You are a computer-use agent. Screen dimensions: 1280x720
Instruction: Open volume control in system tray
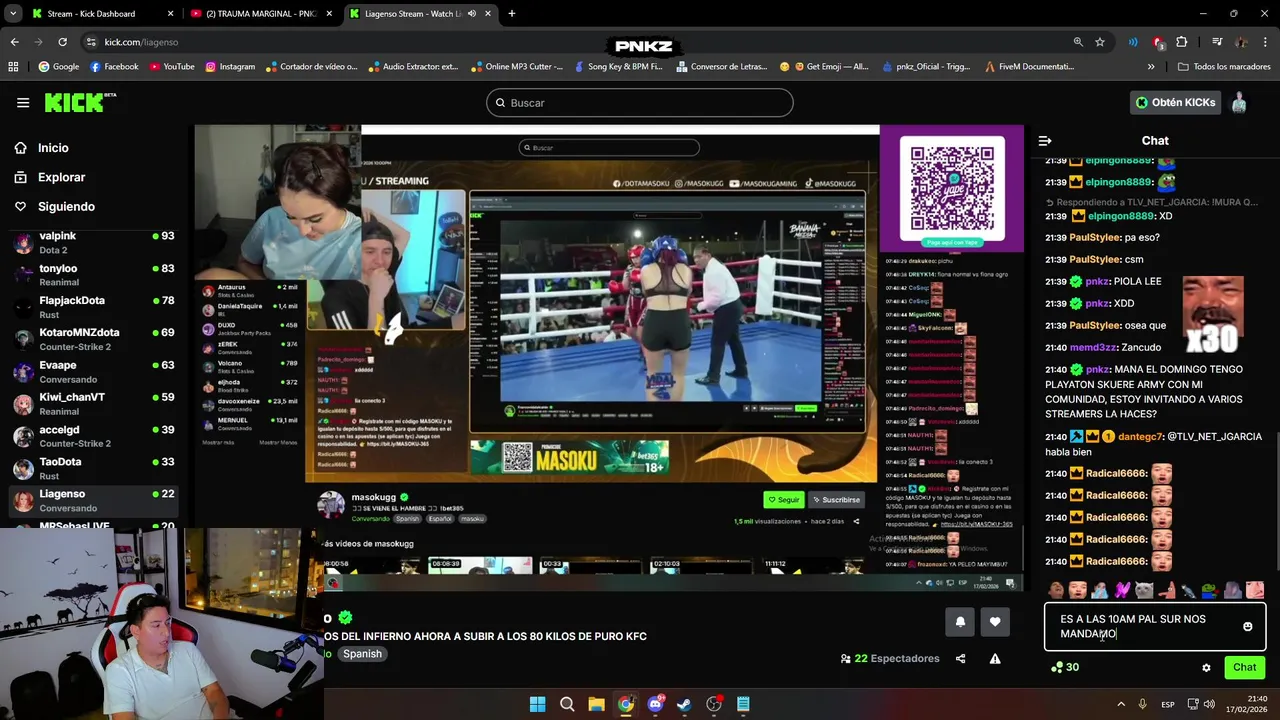click(1211, 704)
